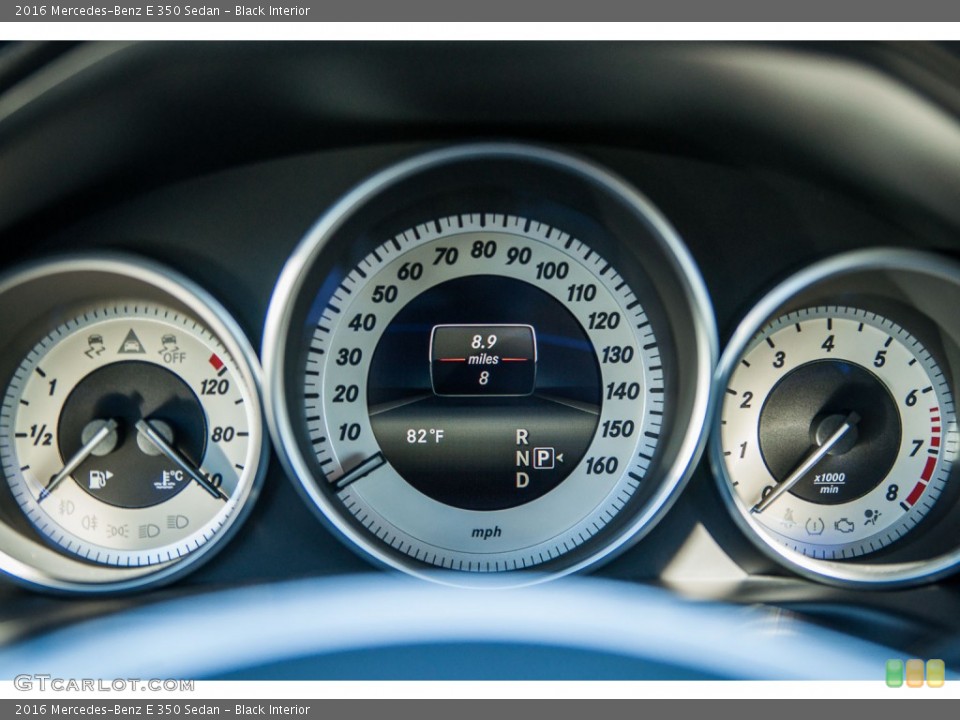Click the tachometer needle

804,462
